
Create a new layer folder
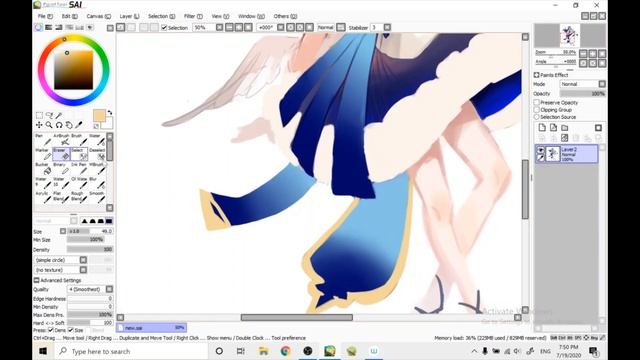pyautogui.click(x=565, y=128)
